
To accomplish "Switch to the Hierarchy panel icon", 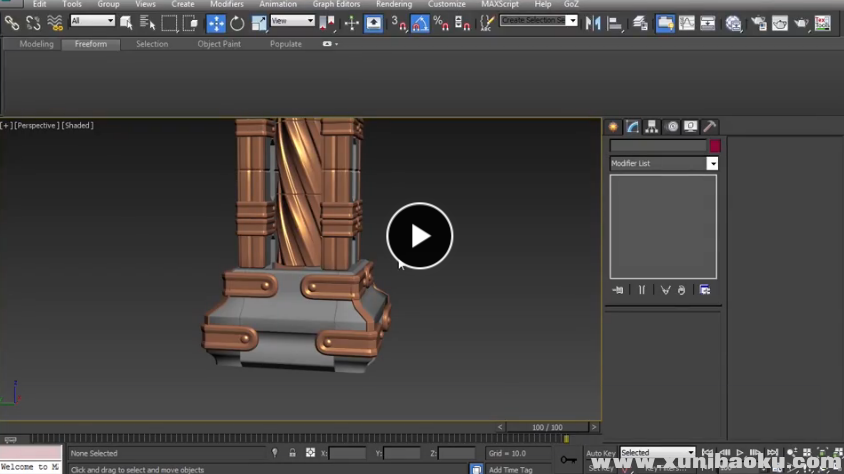I will click(x=652, y=127).
